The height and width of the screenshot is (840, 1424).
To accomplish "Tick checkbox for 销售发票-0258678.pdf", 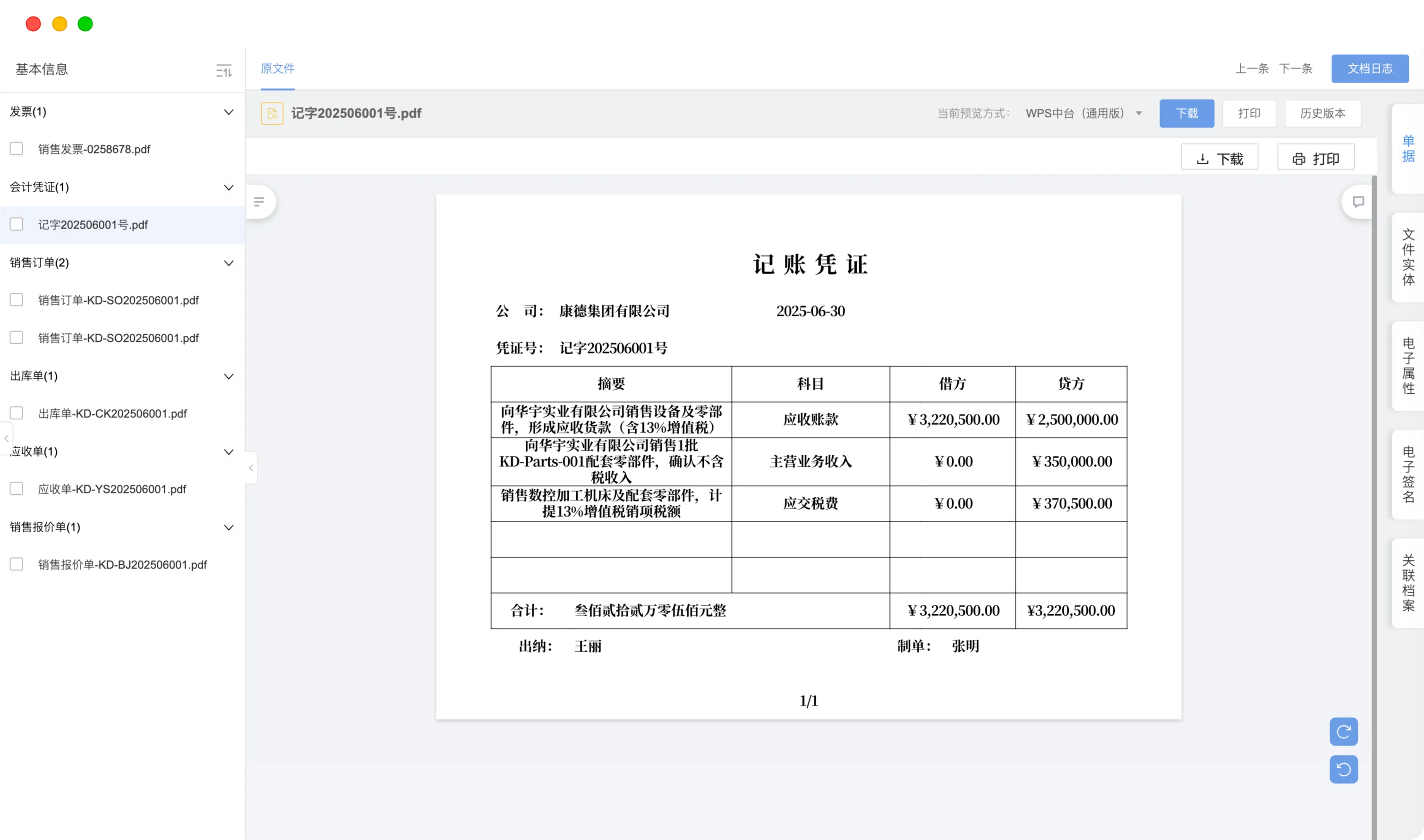I will [x=17, y=149].
